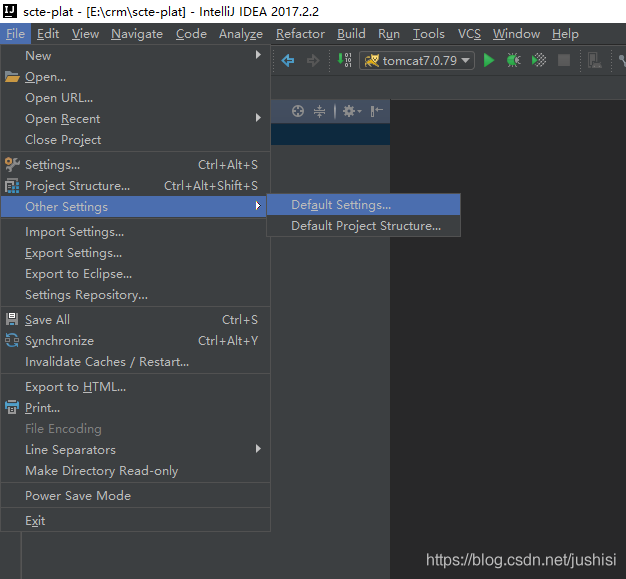This screenshot has width=626, height=579.
Task: Choose Open URL... from File menu
Action: coord(135,97)
